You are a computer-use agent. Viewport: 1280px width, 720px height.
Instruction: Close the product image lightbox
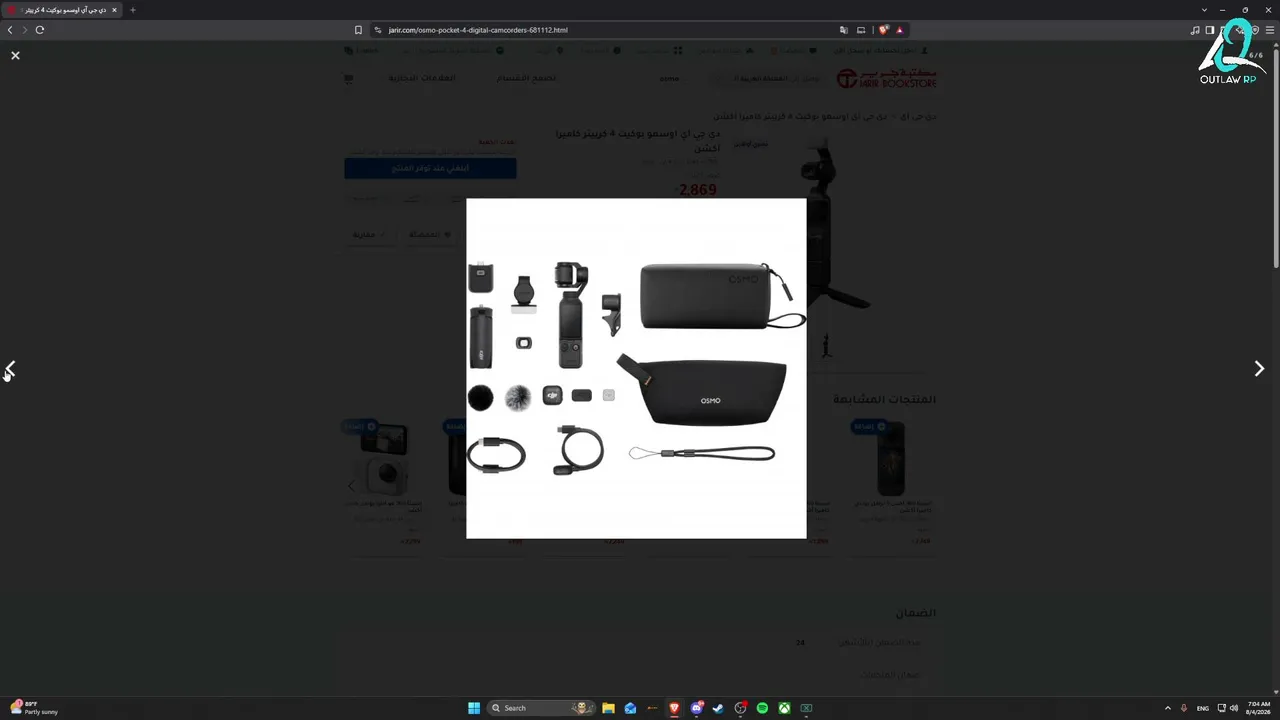pos(15,55)
